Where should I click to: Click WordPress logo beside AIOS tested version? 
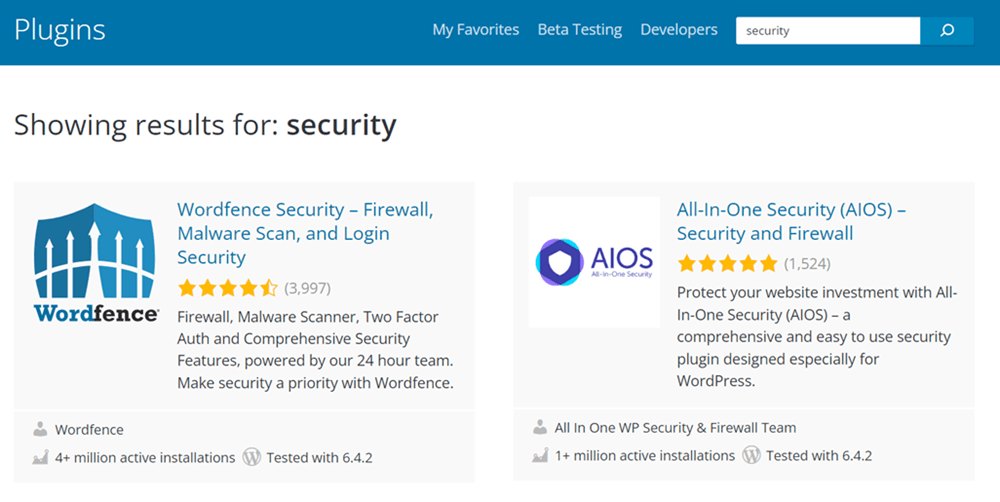[751, 455]
